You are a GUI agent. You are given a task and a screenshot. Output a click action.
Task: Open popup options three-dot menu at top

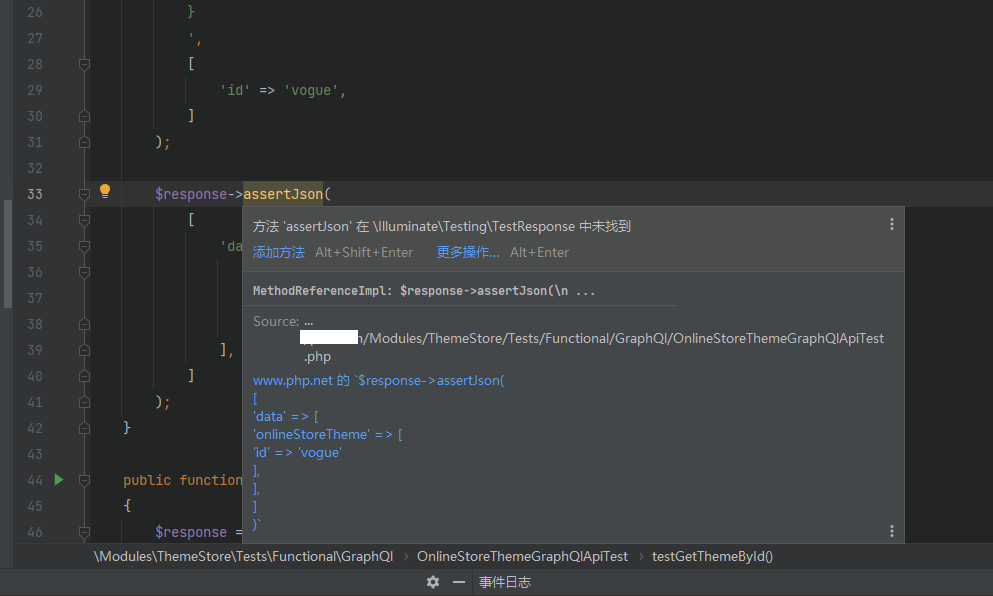[x=891, y=225]
